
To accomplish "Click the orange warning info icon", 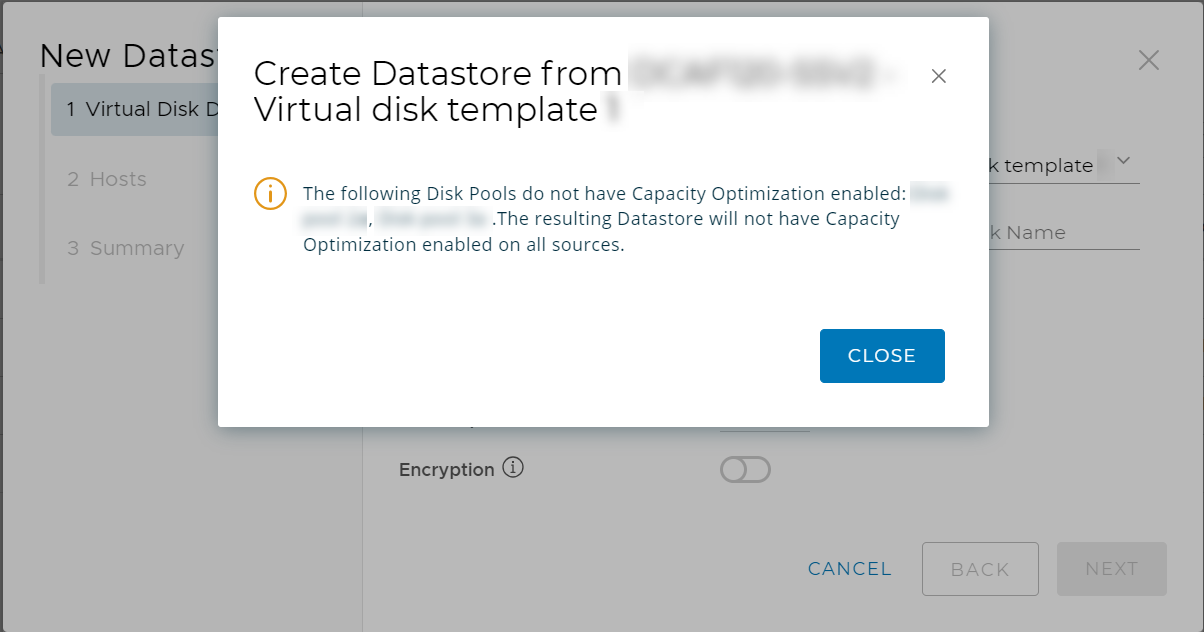I will coord(270,194).
